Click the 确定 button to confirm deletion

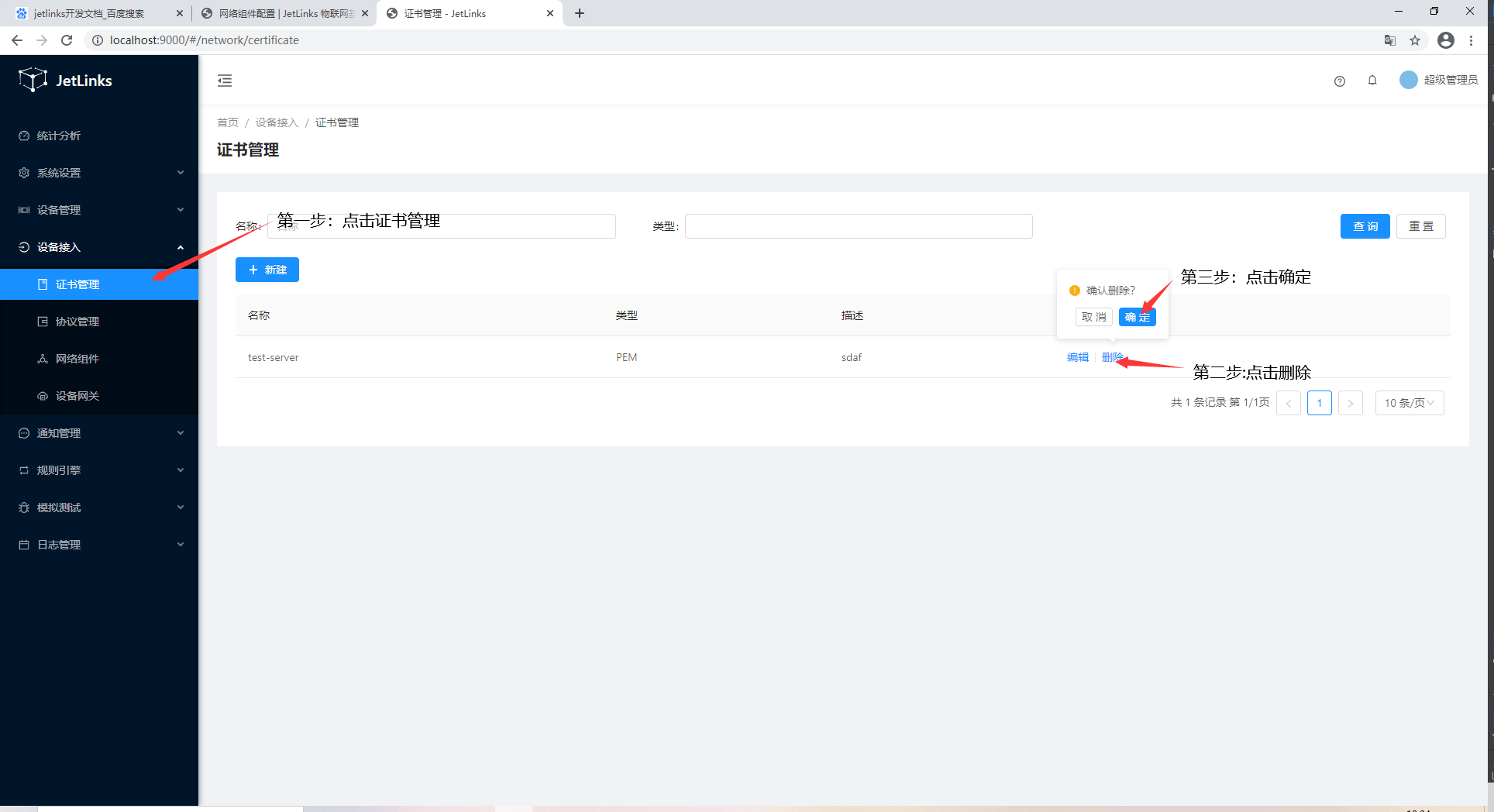point(1137,317)
